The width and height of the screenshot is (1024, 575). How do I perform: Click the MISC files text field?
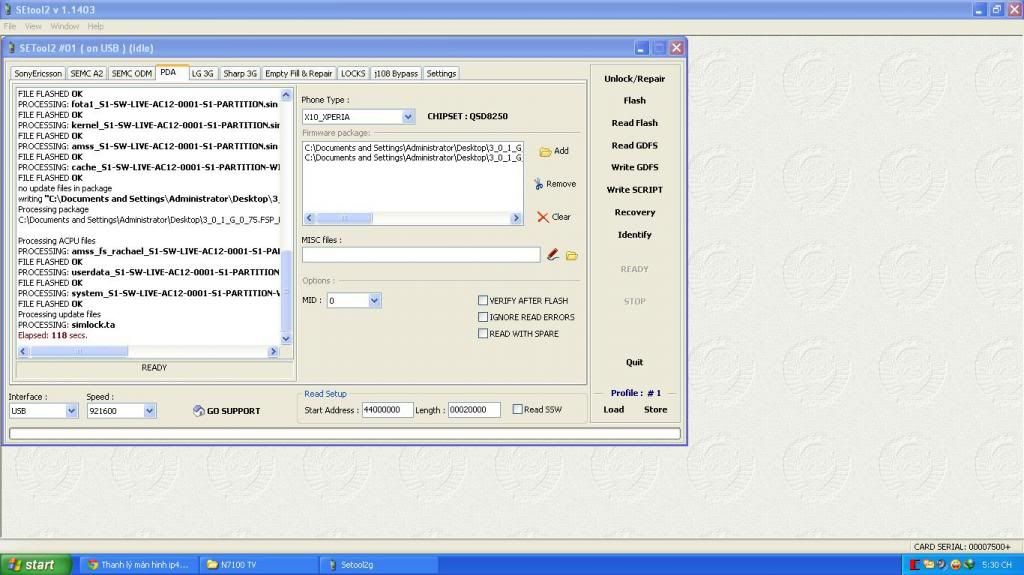click(421, 255)
